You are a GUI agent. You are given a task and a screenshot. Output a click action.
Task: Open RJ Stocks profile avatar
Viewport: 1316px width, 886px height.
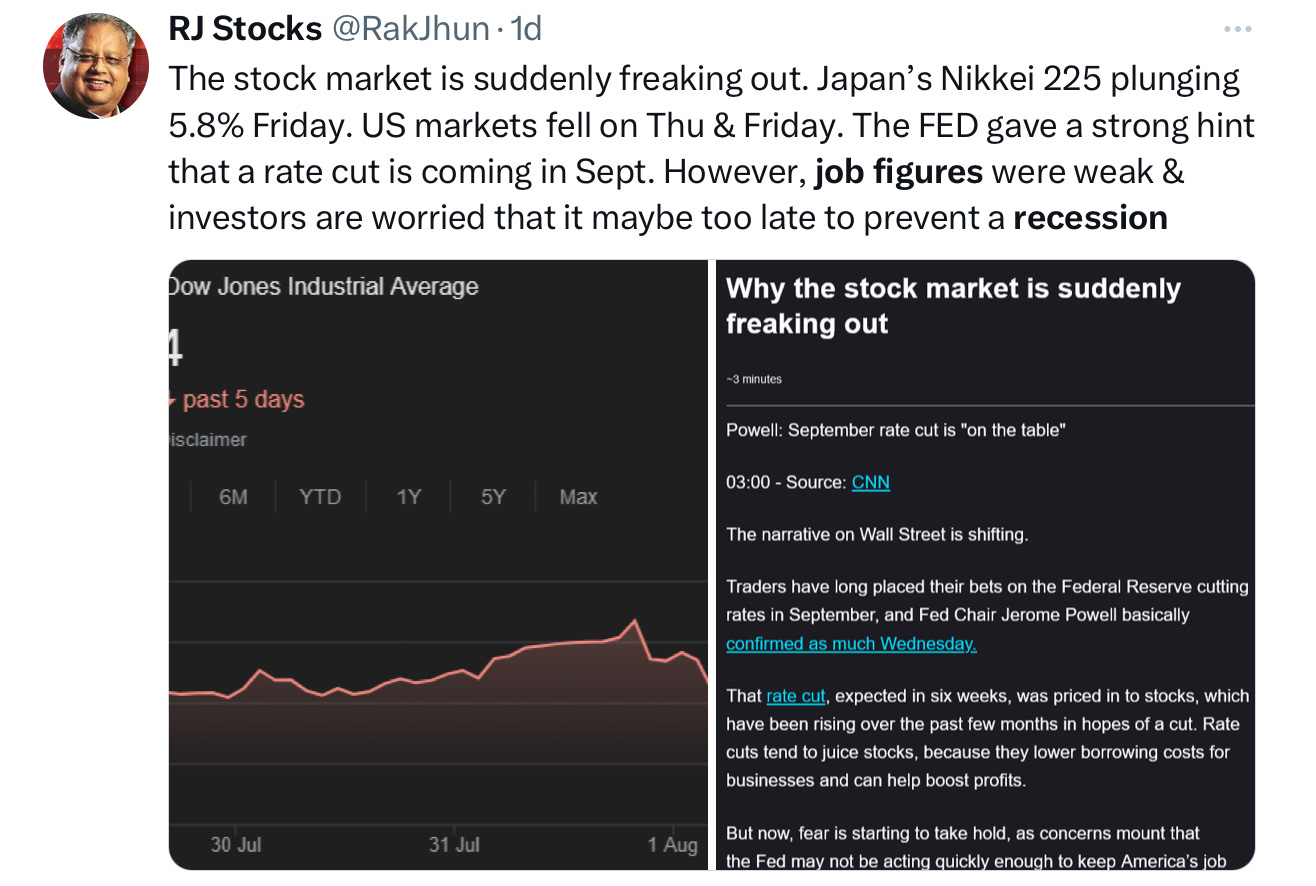point(96,67)
